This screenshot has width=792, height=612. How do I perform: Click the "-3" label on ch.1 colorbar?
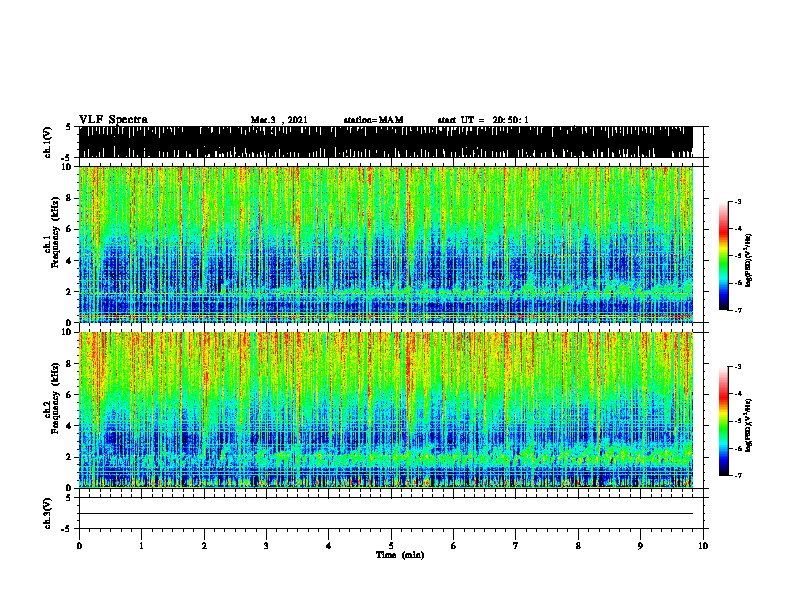tap(737, 201)
